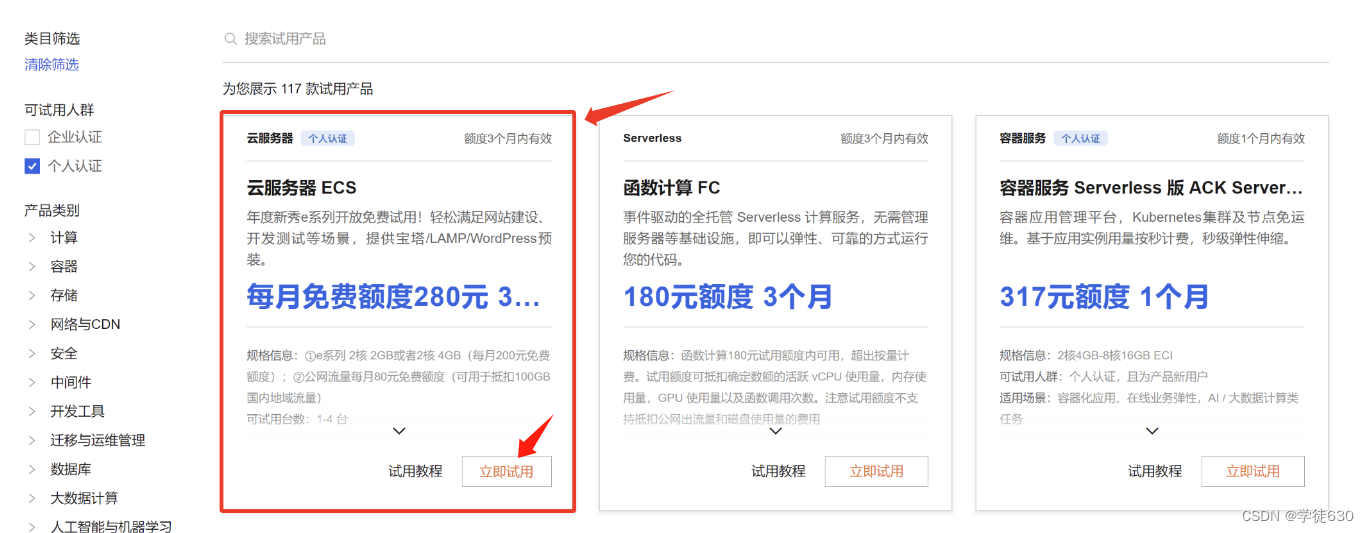Expand the 存储 category chevron
The width and height of the screenshot is (1369, 533).
point(33,296)
